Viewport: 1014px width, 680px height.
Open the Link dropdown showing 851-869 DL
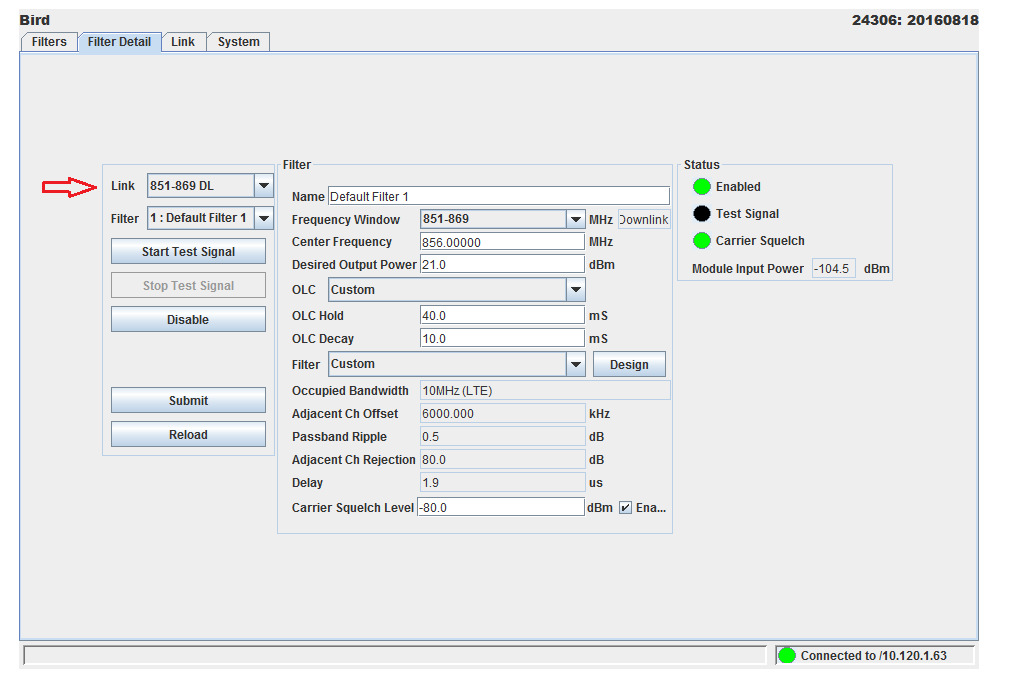(210, 186)
